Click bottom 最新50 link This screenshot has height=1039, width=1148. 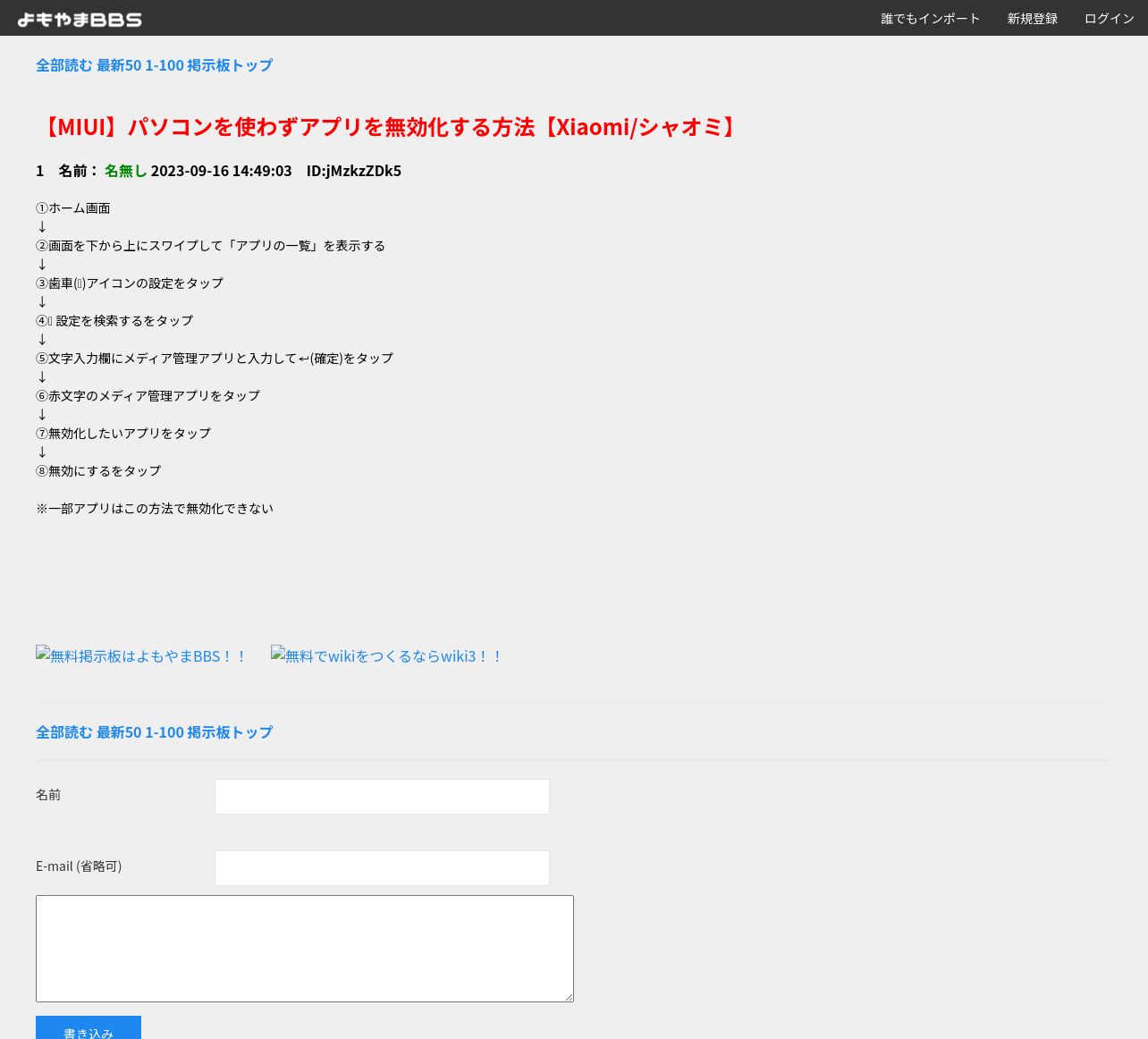[x=119, y=732]
